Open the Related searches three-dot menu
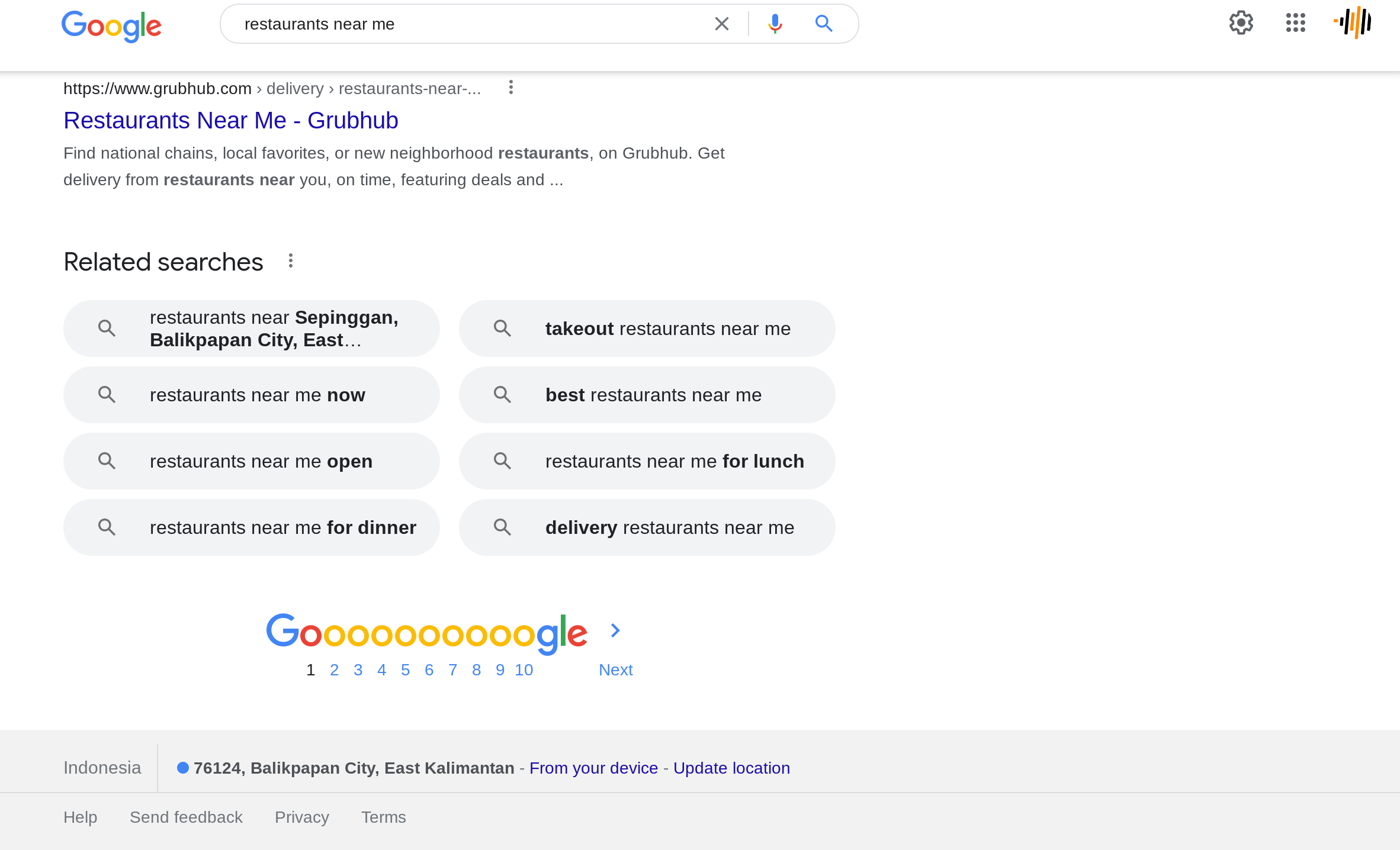This screenshot has width=1400, height=850. [x=290, y=261]
